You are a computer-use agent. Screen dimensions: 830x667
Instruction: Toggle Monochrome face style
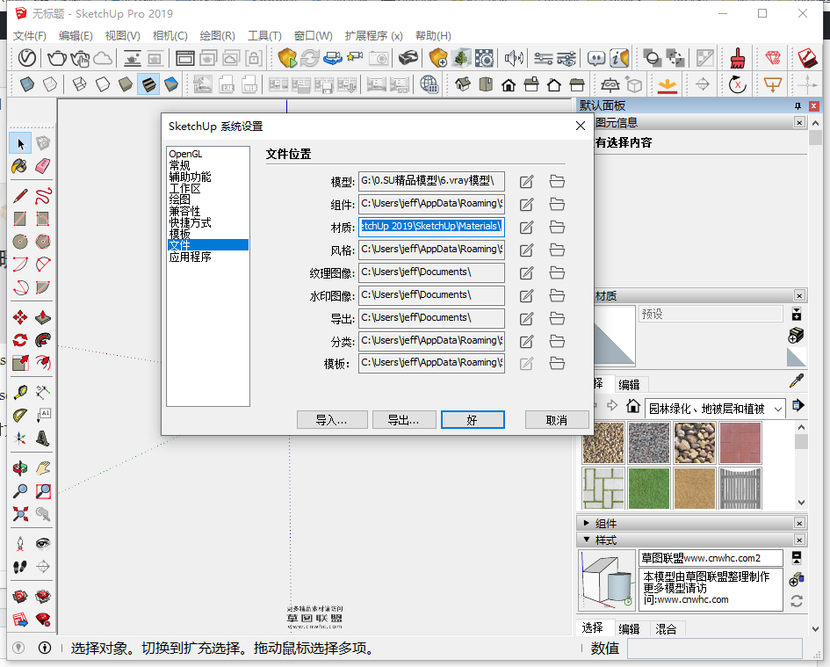(171, 84)
